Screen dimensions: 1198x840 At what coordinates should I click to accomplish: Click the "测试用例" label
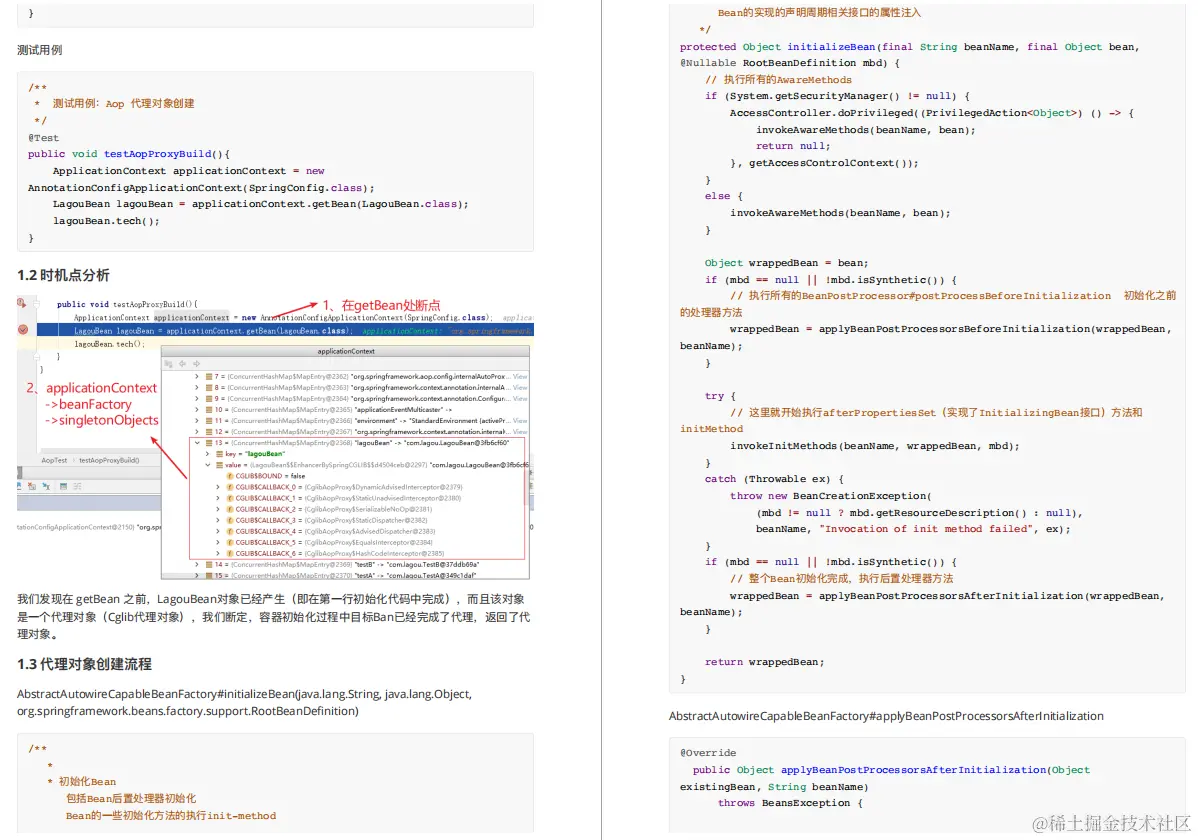[x=40, y=50]
